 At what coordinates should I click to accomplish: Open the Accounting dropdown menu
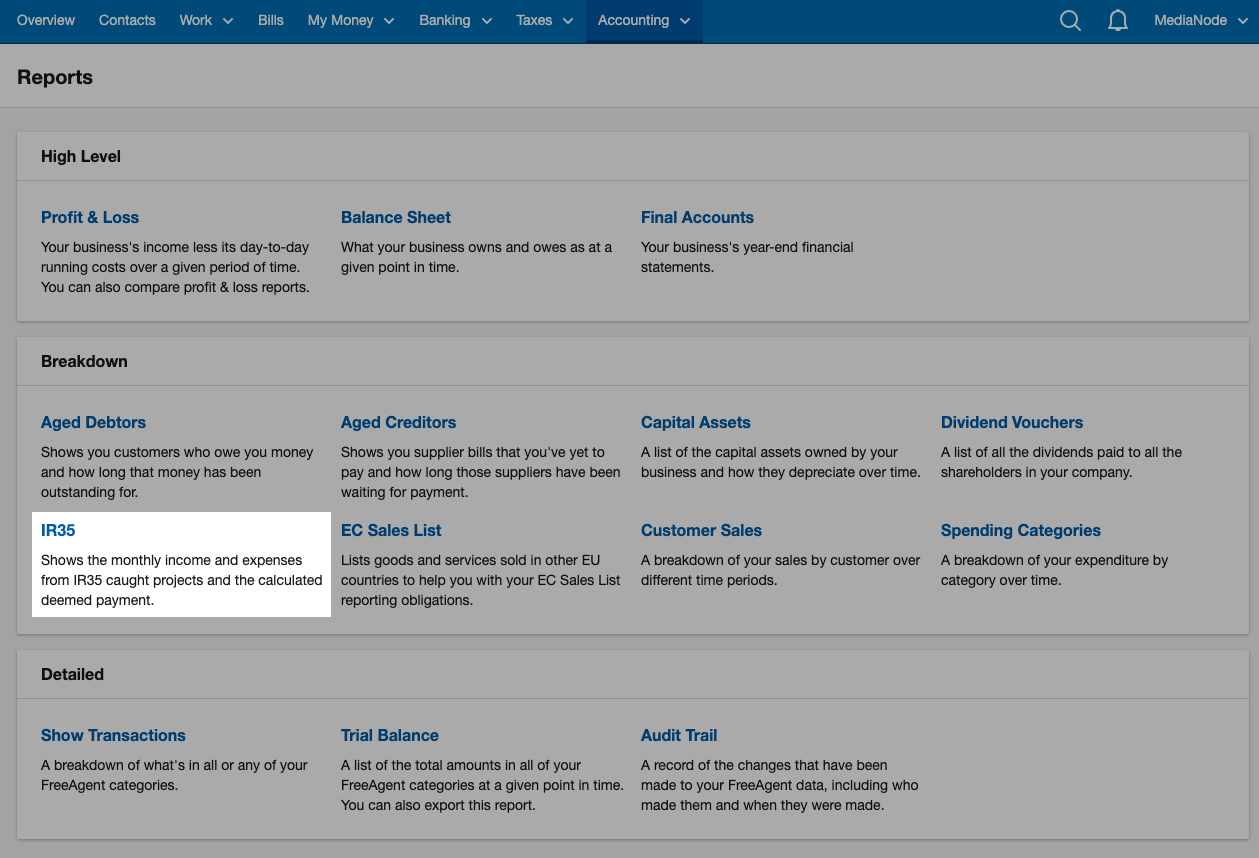click(x=644, y=21)
